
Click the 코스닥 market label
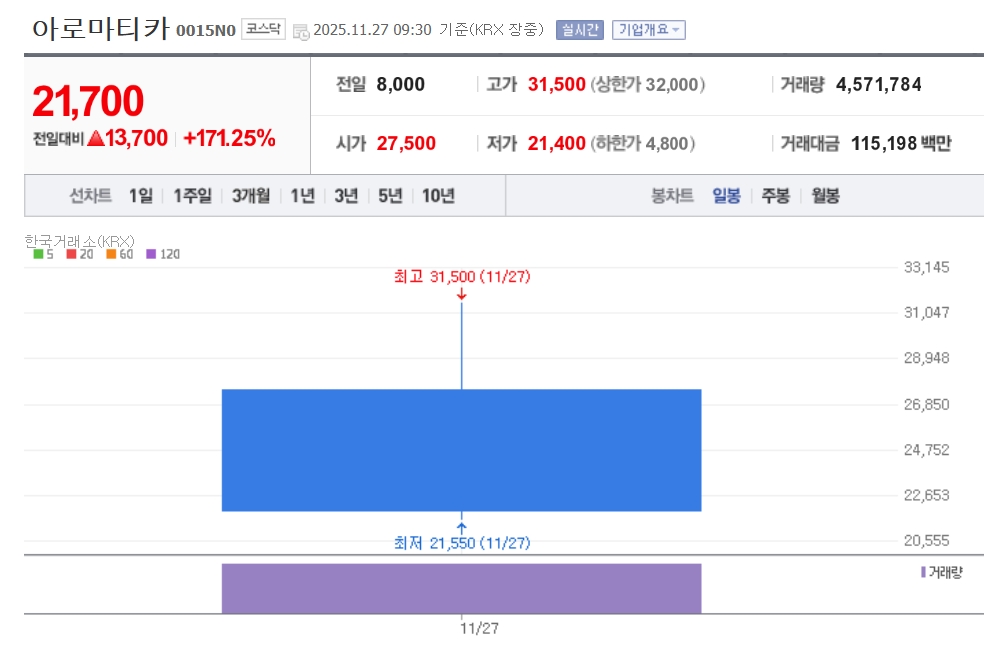(263, 29)
